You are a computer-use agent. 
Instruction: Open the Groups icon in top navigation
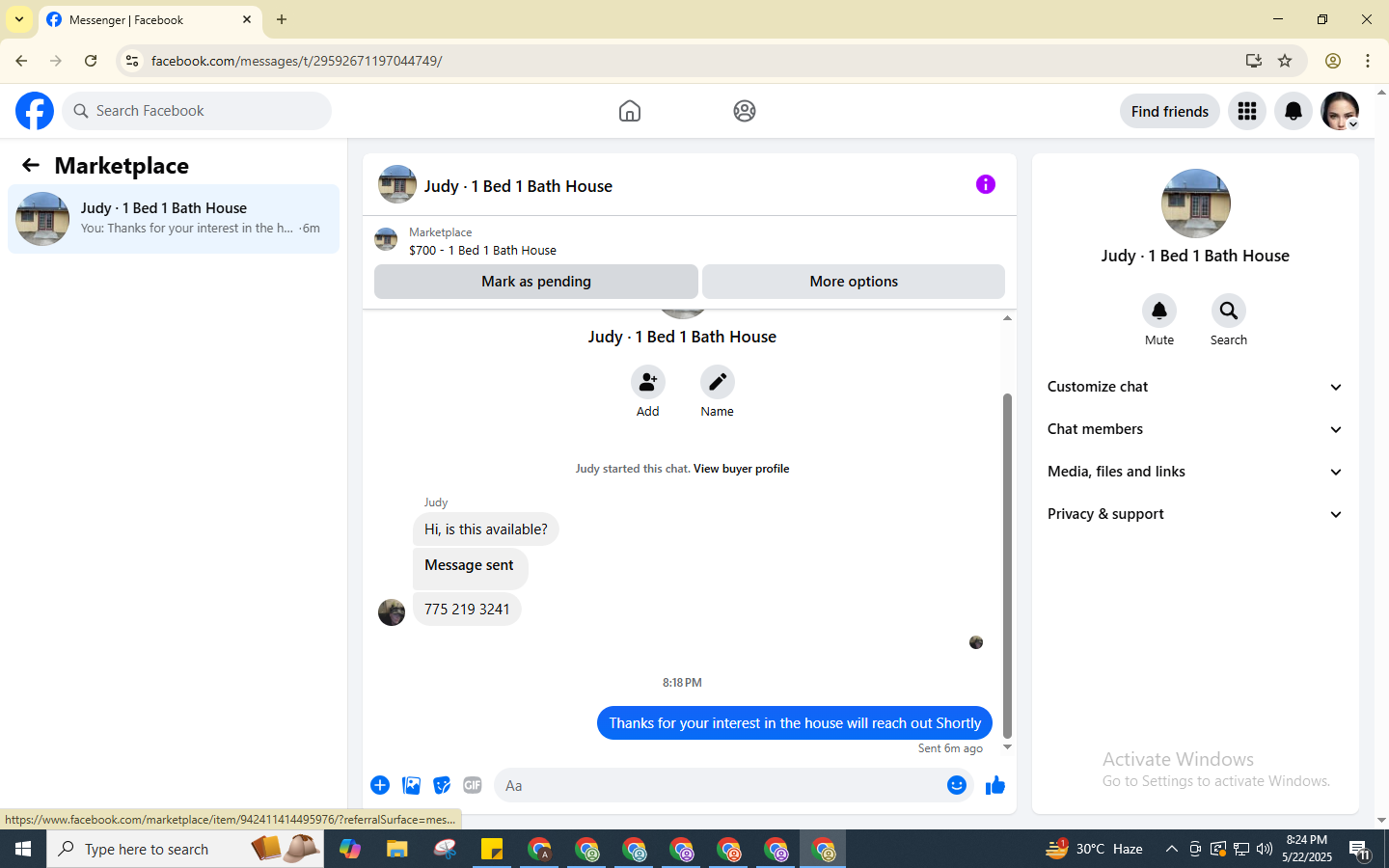click(745, 111)
